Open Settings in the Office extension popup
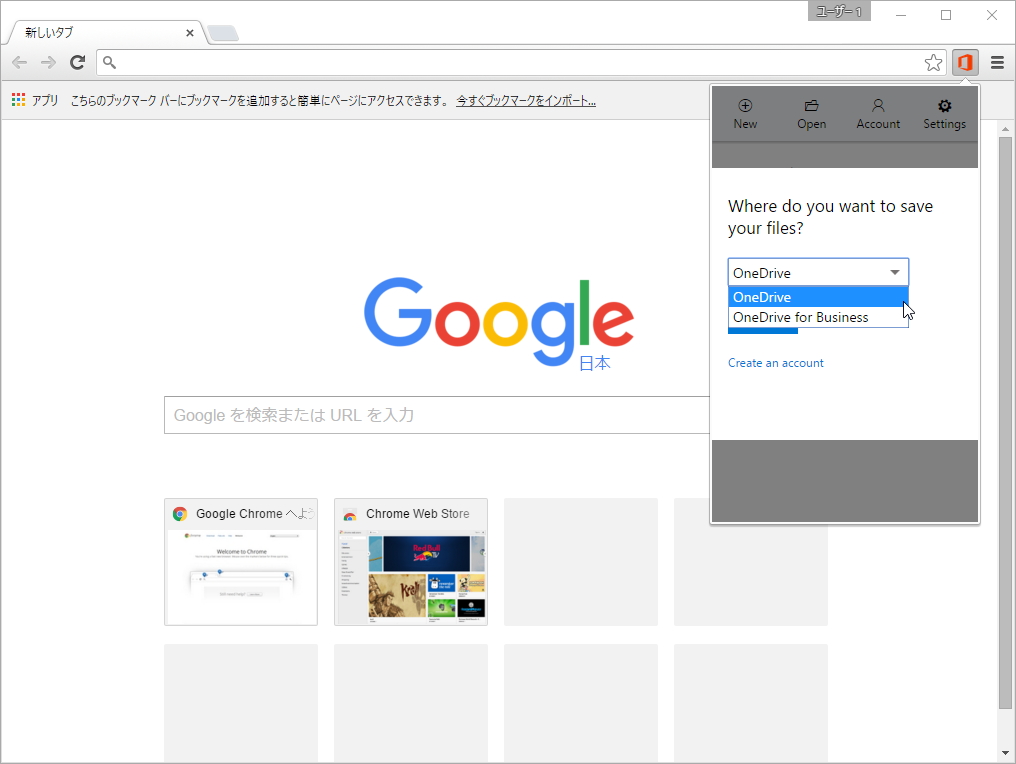 click(944, 110)
